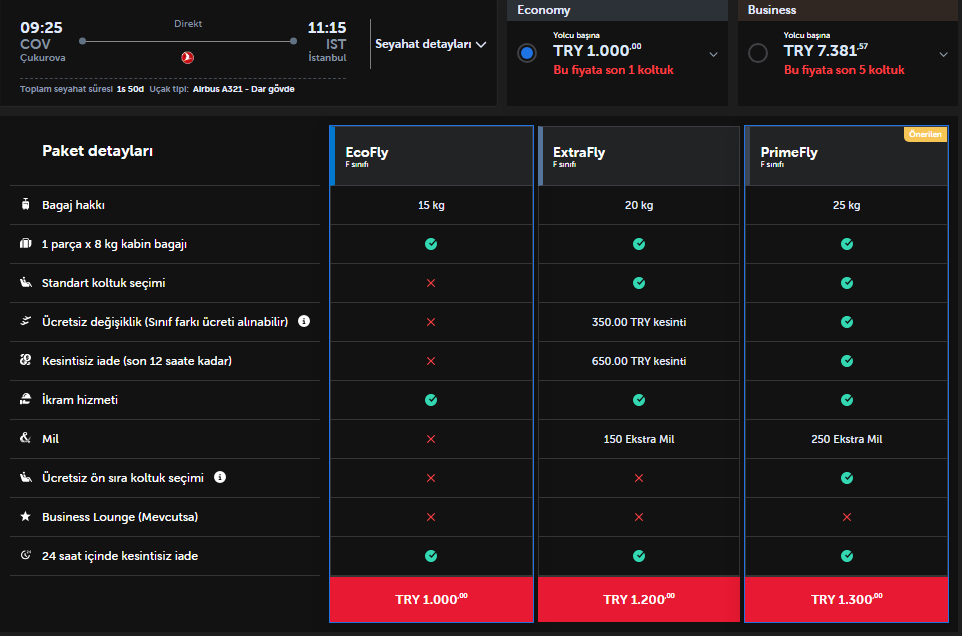
Task: Click info icon beside Ücretsiz ön sıra koltuk seçimi
Action: [220, 477]
